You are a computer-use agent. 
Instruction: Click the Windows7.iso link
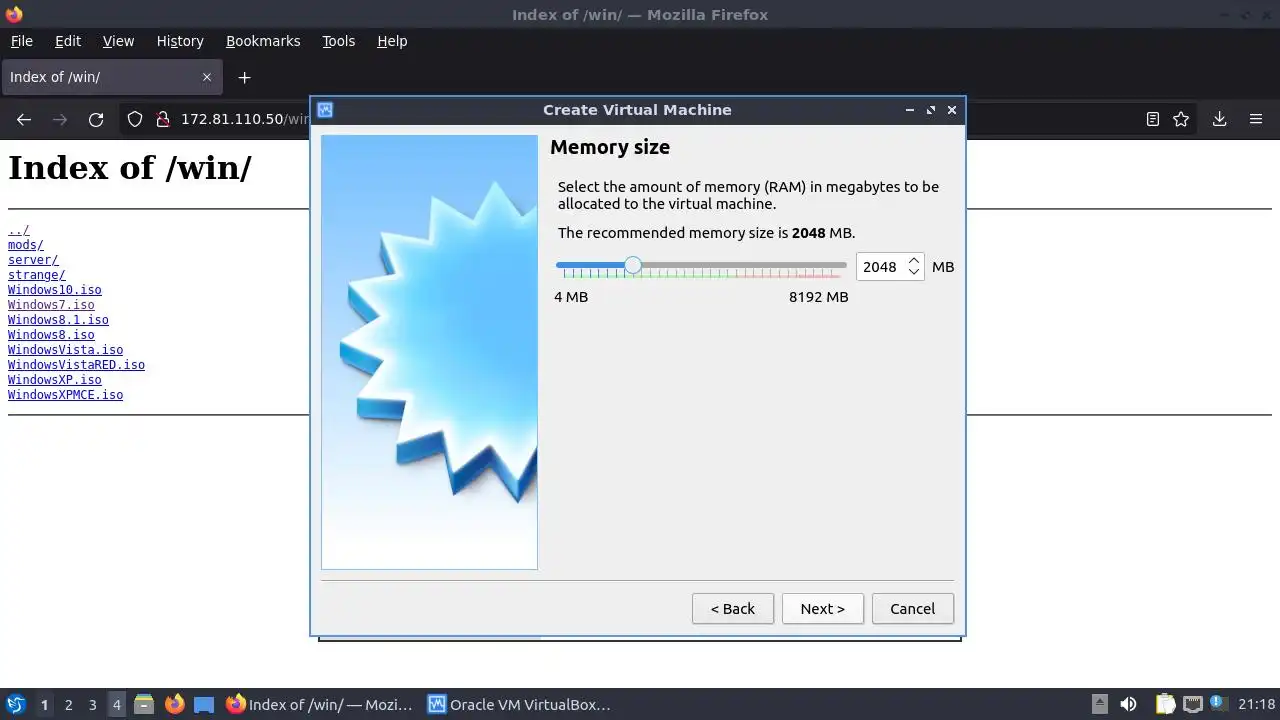pos(51,305)
